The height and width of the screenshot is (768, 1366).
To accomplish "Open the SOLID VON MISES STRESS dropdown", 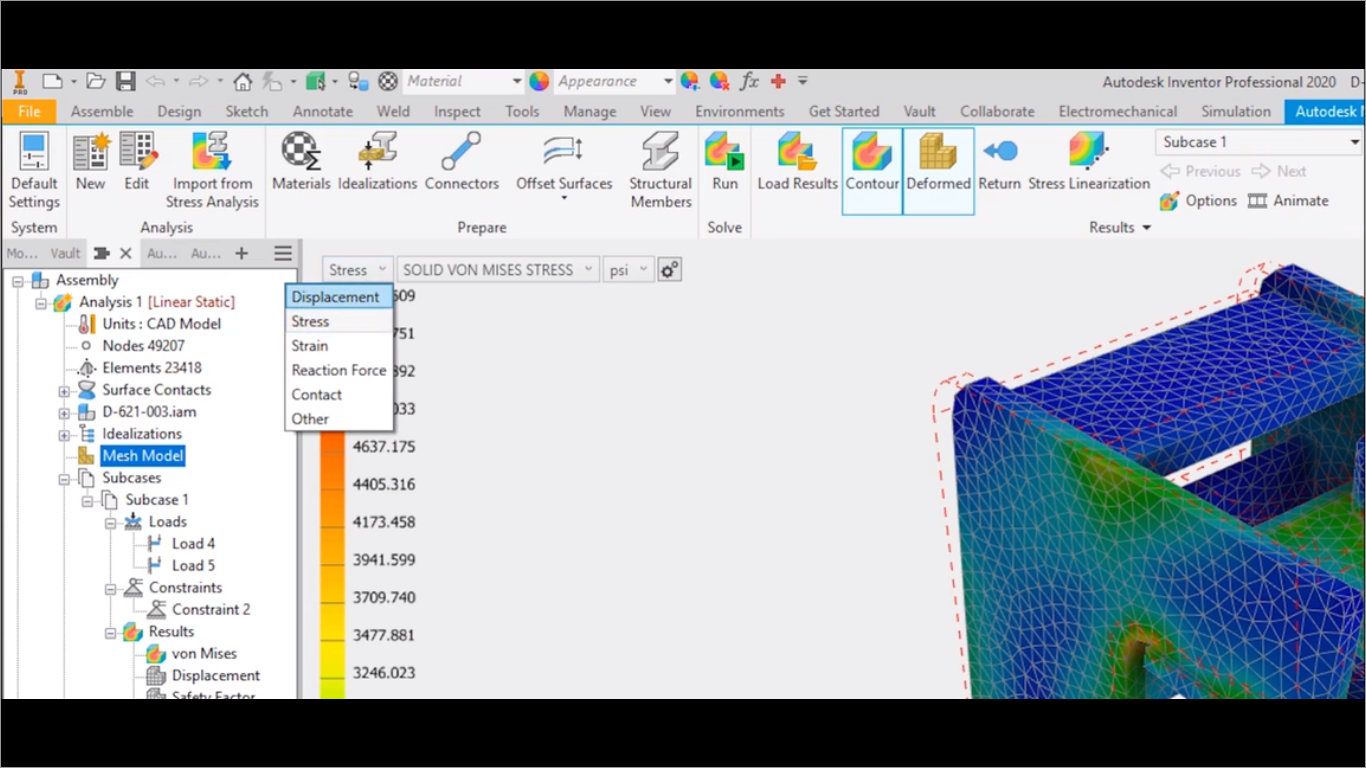I will pos(497,270).
